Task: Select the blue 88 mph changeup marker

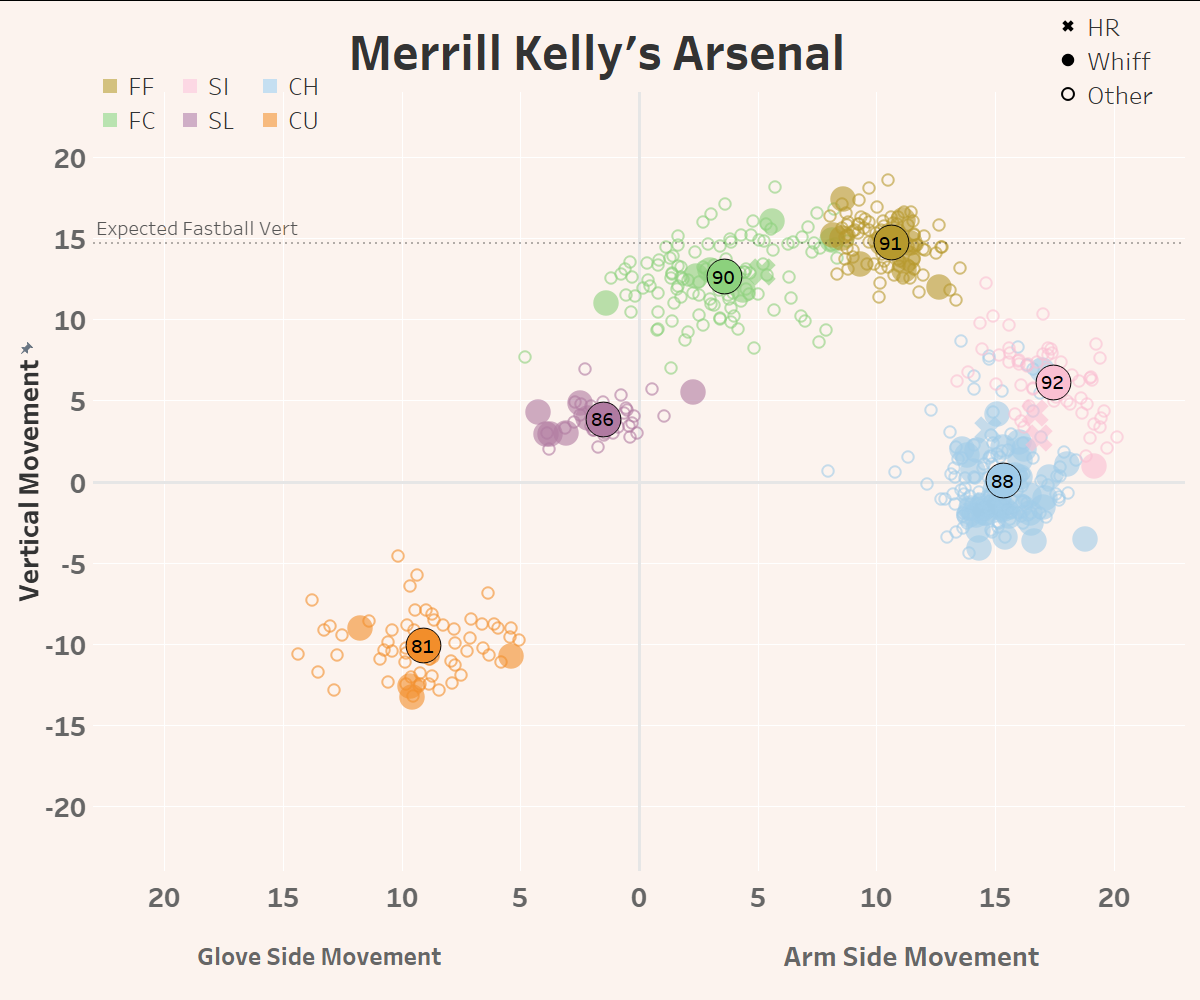Action: tap(1002, 482)
